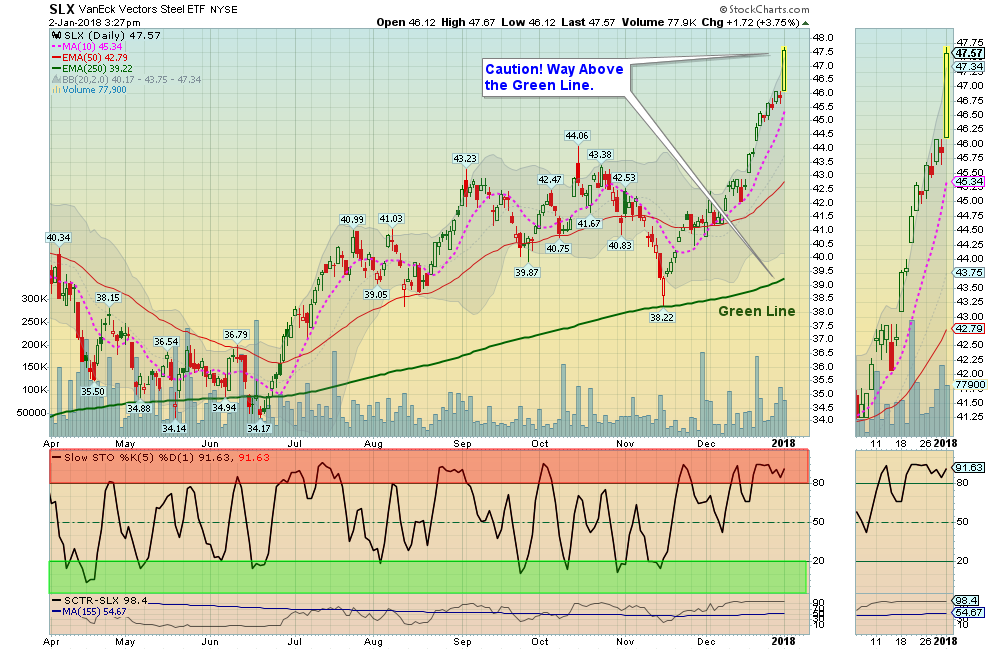
Task: Click the 42.53 price label
Action: click(624, 177)
